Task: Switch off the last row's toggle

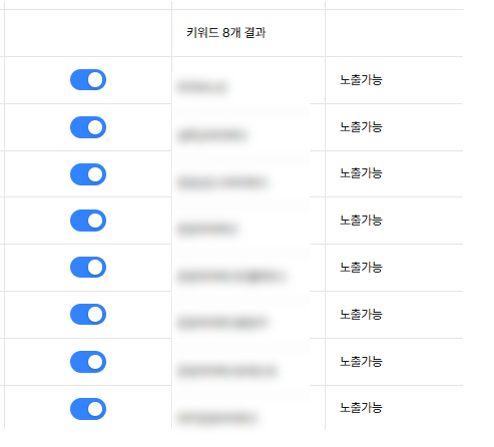Action: click(x=88, y=409)
